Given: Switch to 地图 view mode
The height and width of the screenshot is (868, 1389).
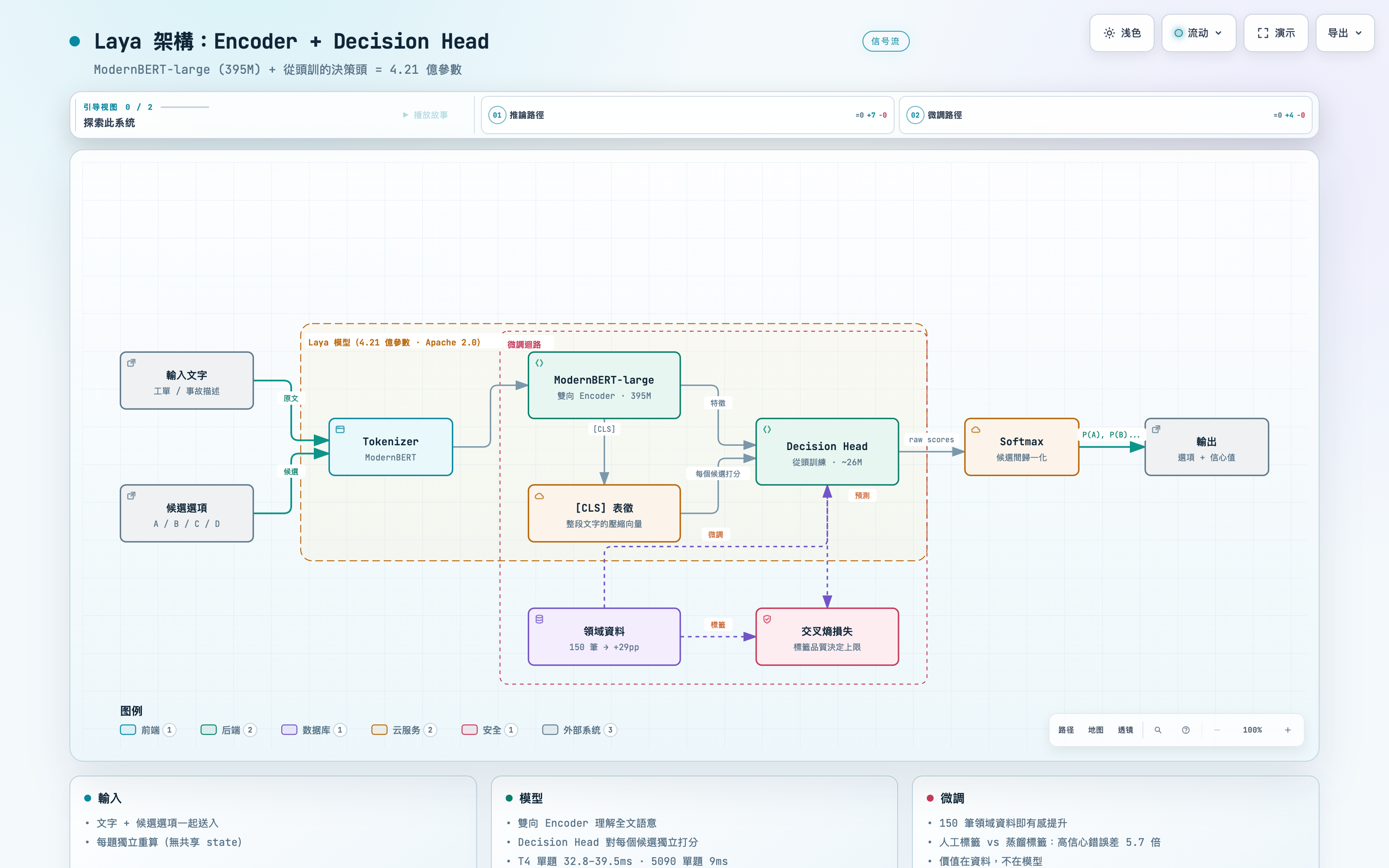Looking at the screenshot, I should coord(1096,730).
